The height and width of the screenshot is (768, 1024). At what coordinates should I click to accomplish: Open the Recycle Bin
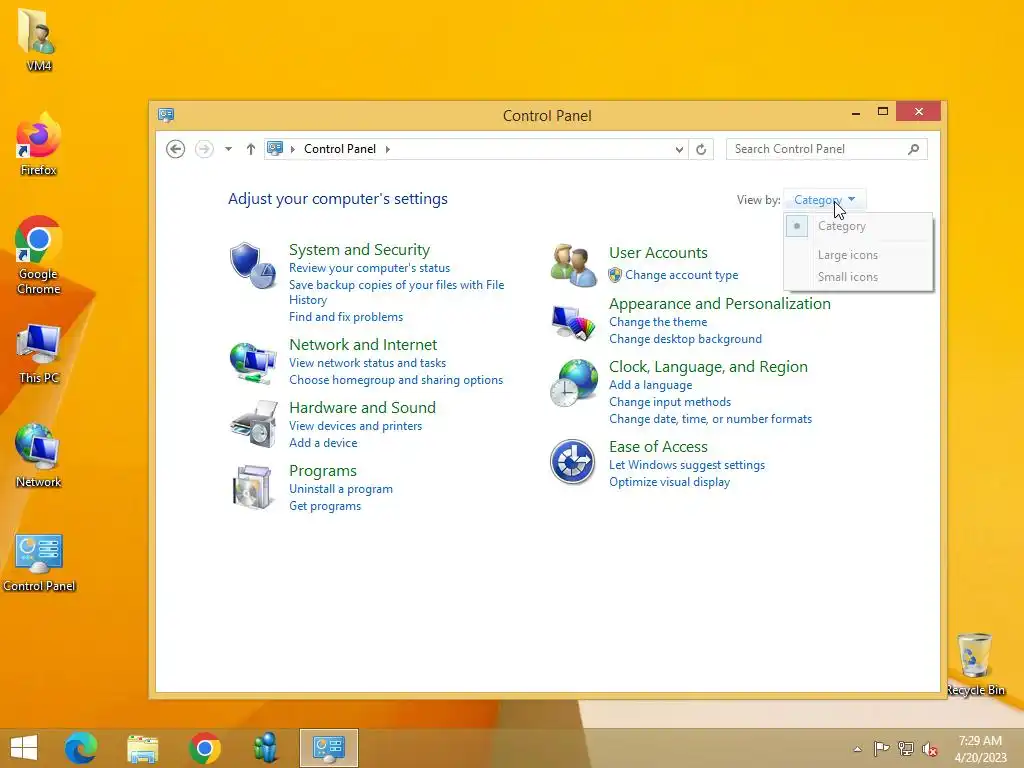click(x=975, y=664)
